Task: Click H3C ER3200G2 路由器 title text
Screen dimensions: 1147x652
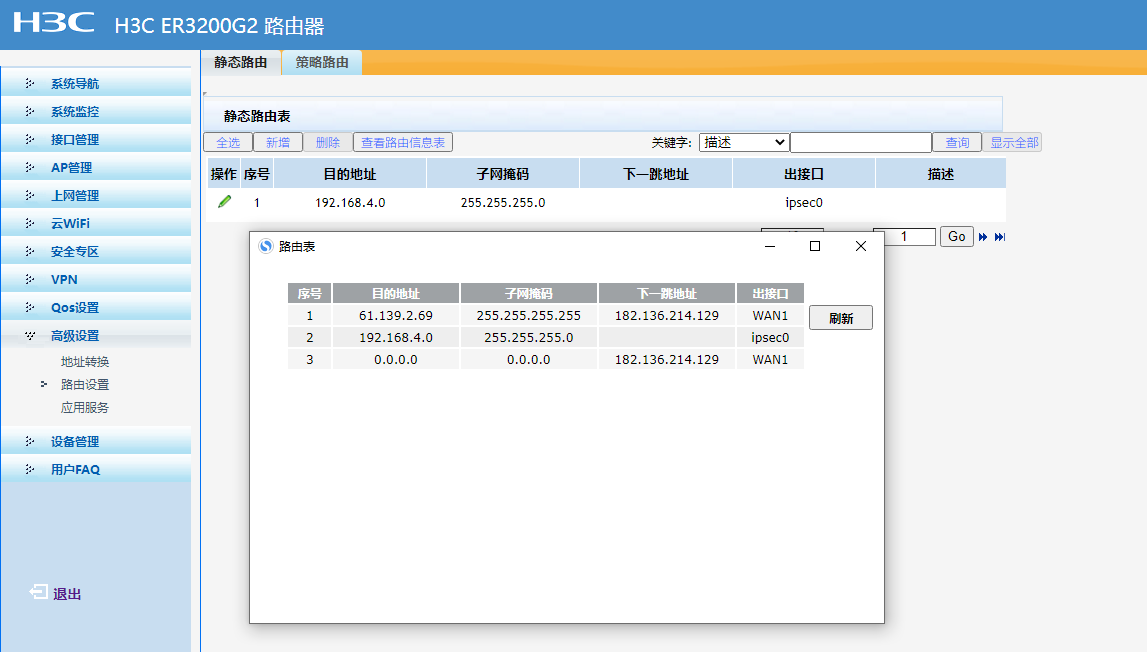Action: click(219, 26)
